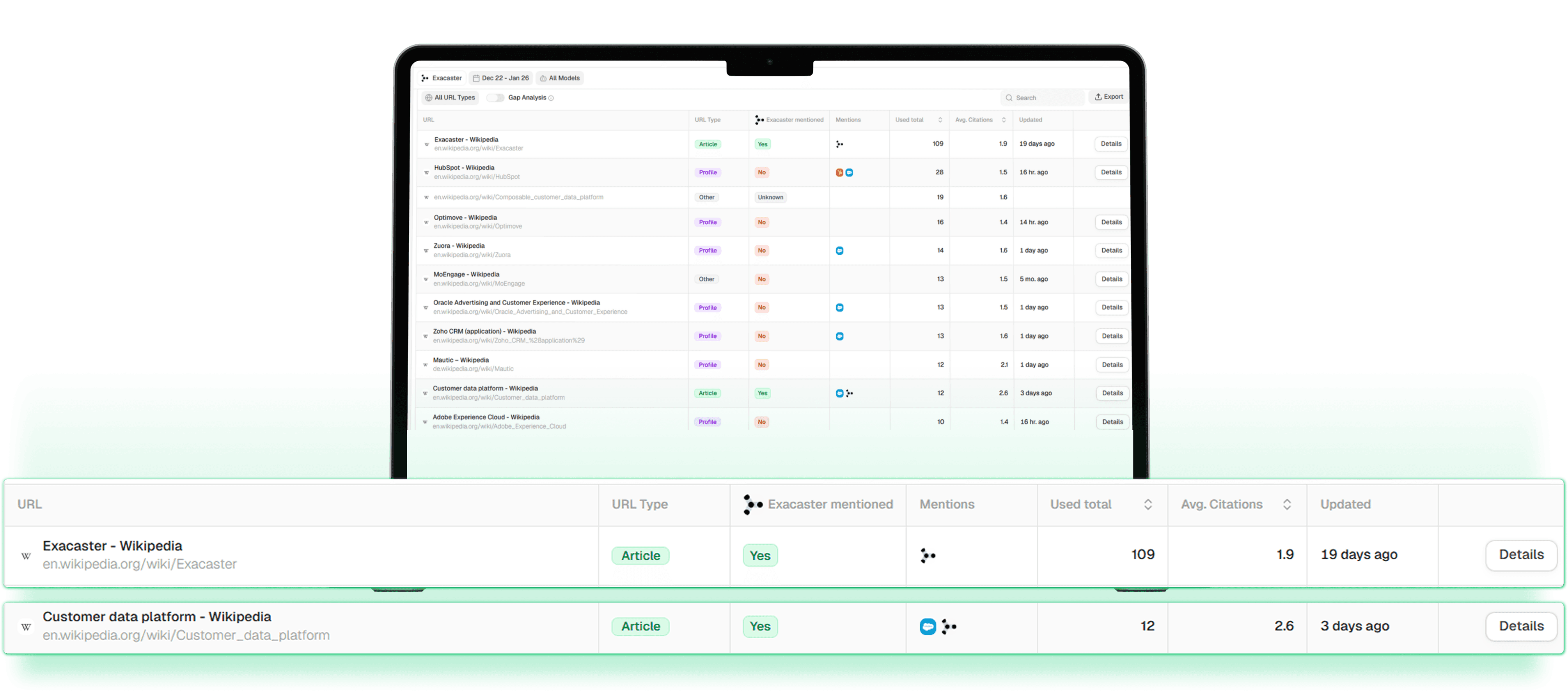The height and width of the screenshot is (695, 1568).
Task: Toggle the Gap Analysis switch
Action: pyautogui.click(x=495, y=98)
